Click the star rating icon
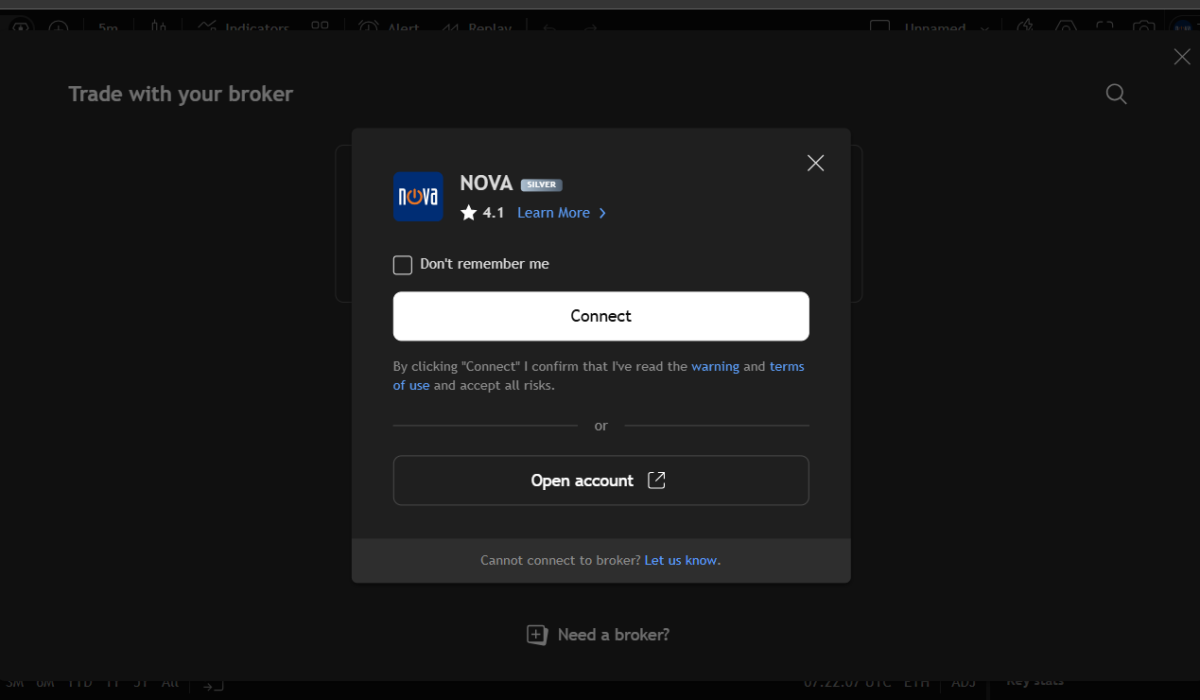Viewport: 1200px width, 700px height. click(x=469, y=212)
